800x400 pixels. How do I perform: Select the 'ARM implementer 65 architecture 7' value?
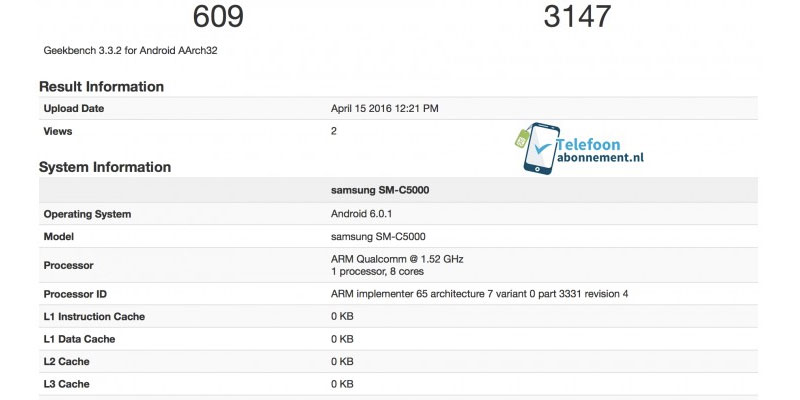[x=480, y=294]
